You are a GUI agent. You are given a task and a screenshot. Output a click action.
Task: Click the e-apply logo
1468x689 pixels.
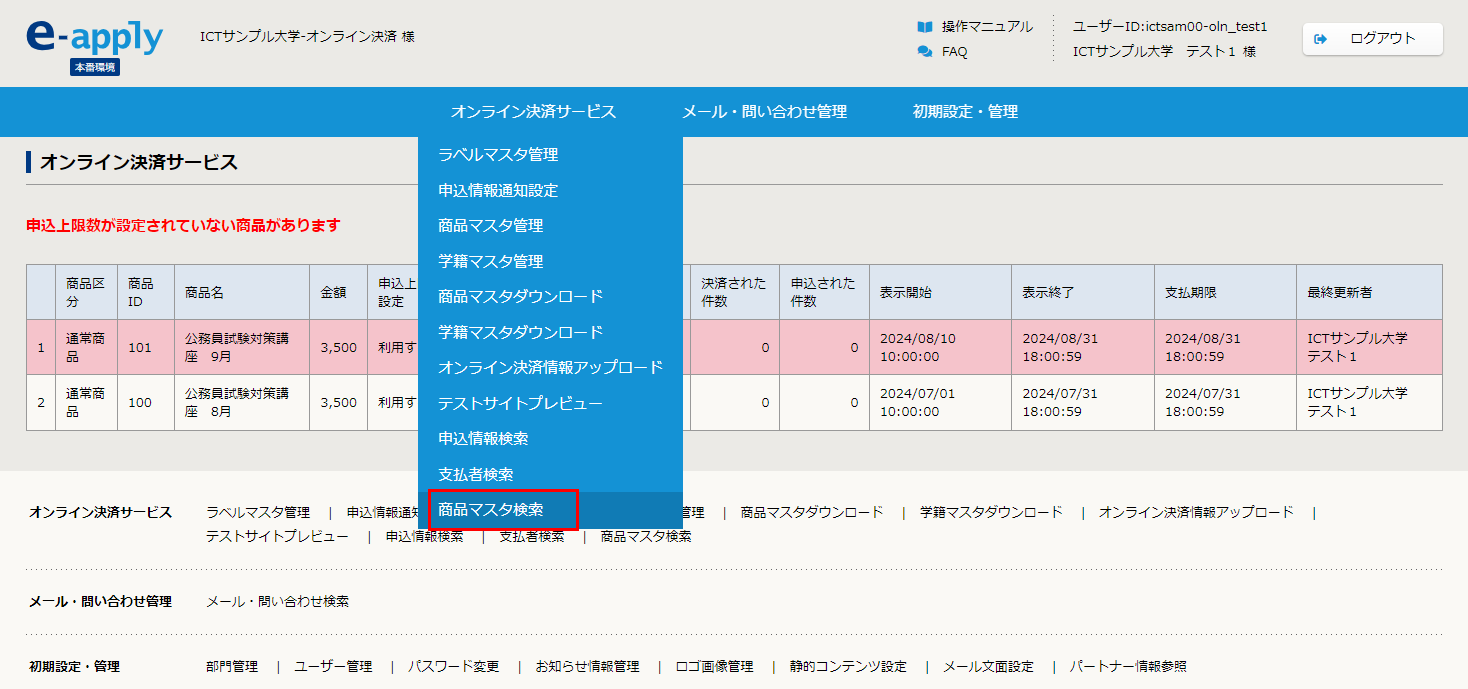click(x=94, y=40)
